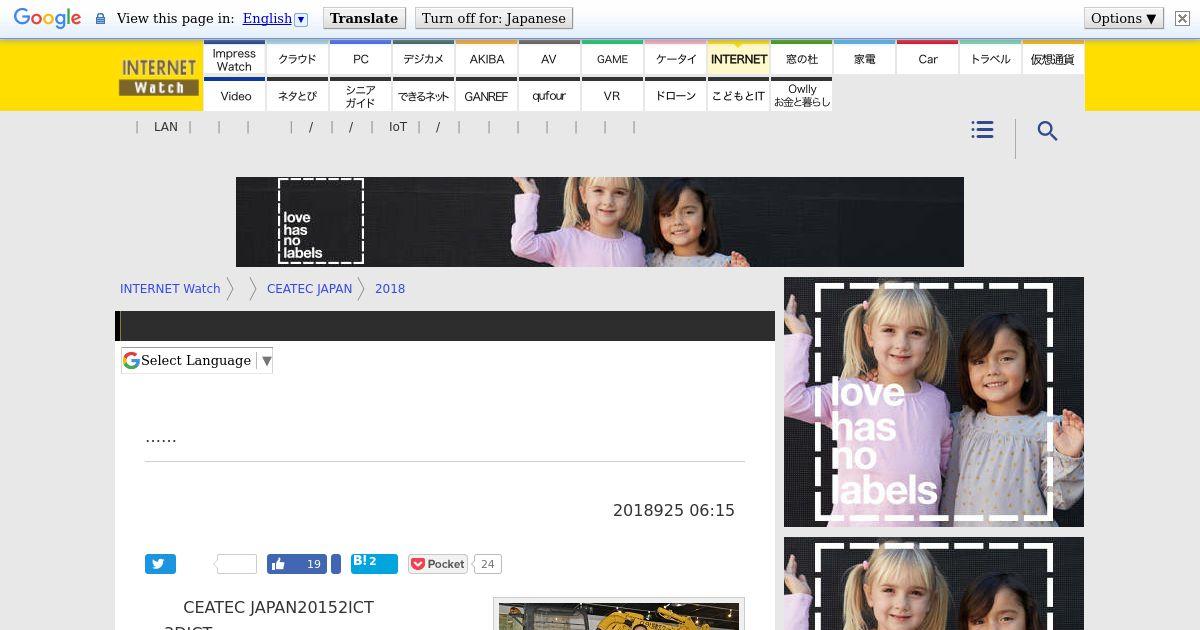
Task: Open the クラウド tab
Action: coord(297,59)
